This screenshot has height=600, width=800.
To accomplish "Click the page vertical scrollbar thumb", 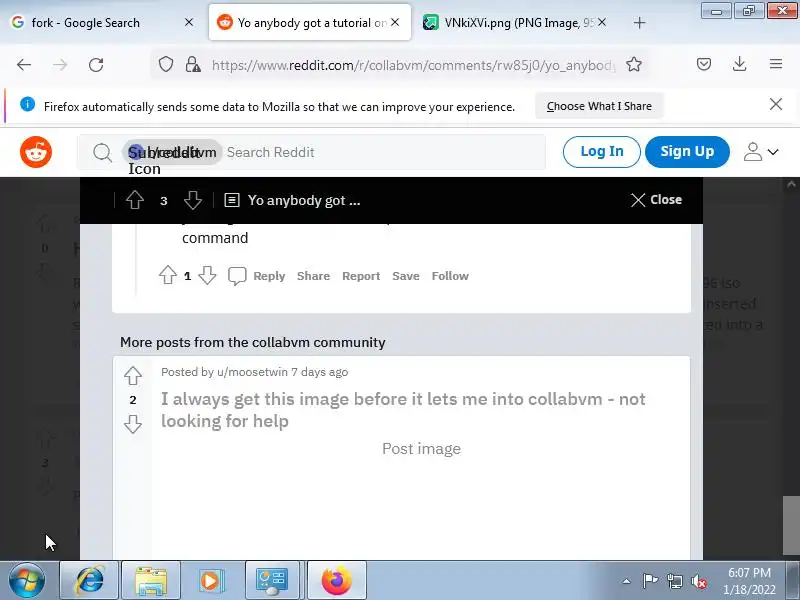I will pos(791,524).
